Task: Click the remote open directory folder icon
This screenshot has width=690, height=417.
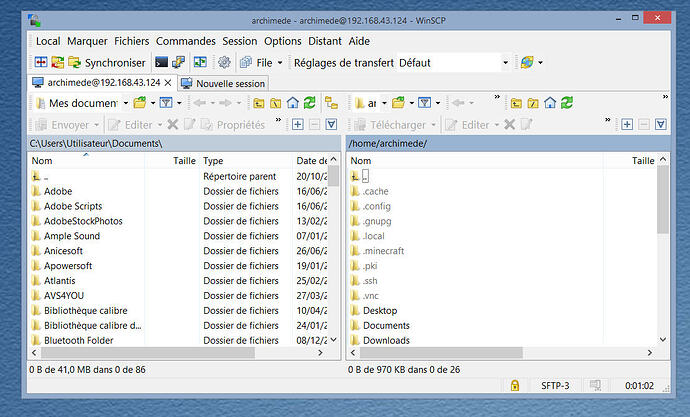Action: (x=398, y=103)
